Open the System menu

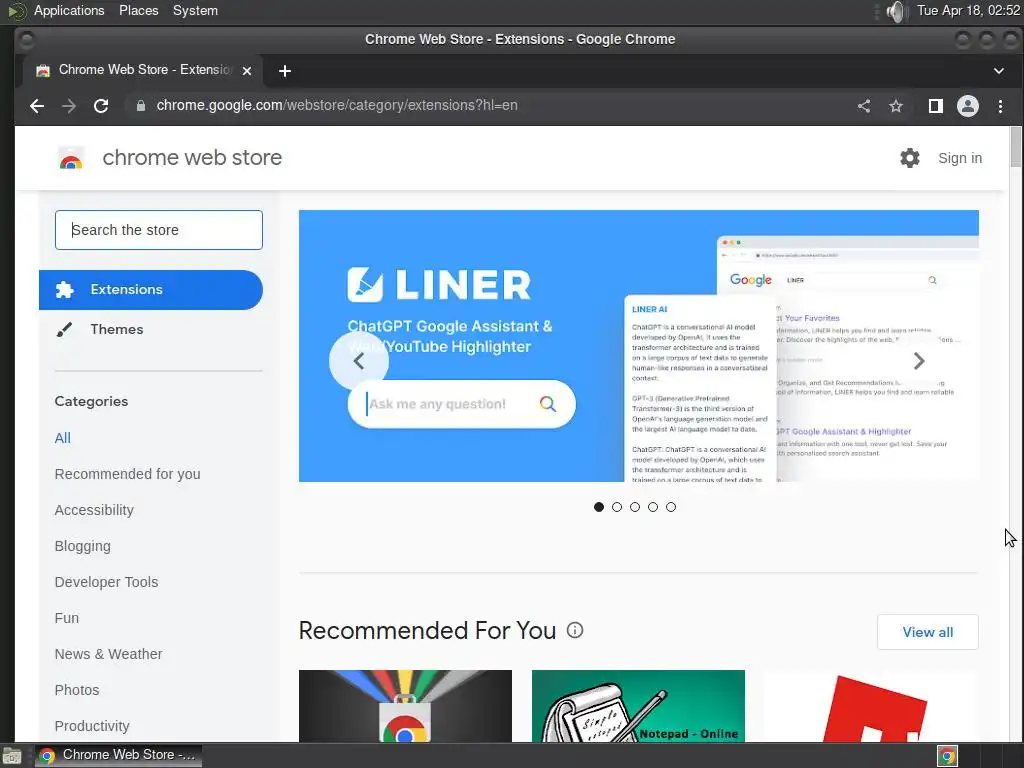click(x=195, y=11)
